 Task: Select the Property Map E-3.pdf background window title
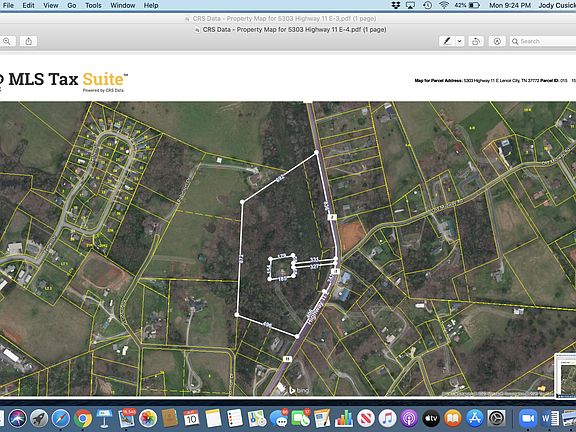pyautogui.click(x=285, y=18)
